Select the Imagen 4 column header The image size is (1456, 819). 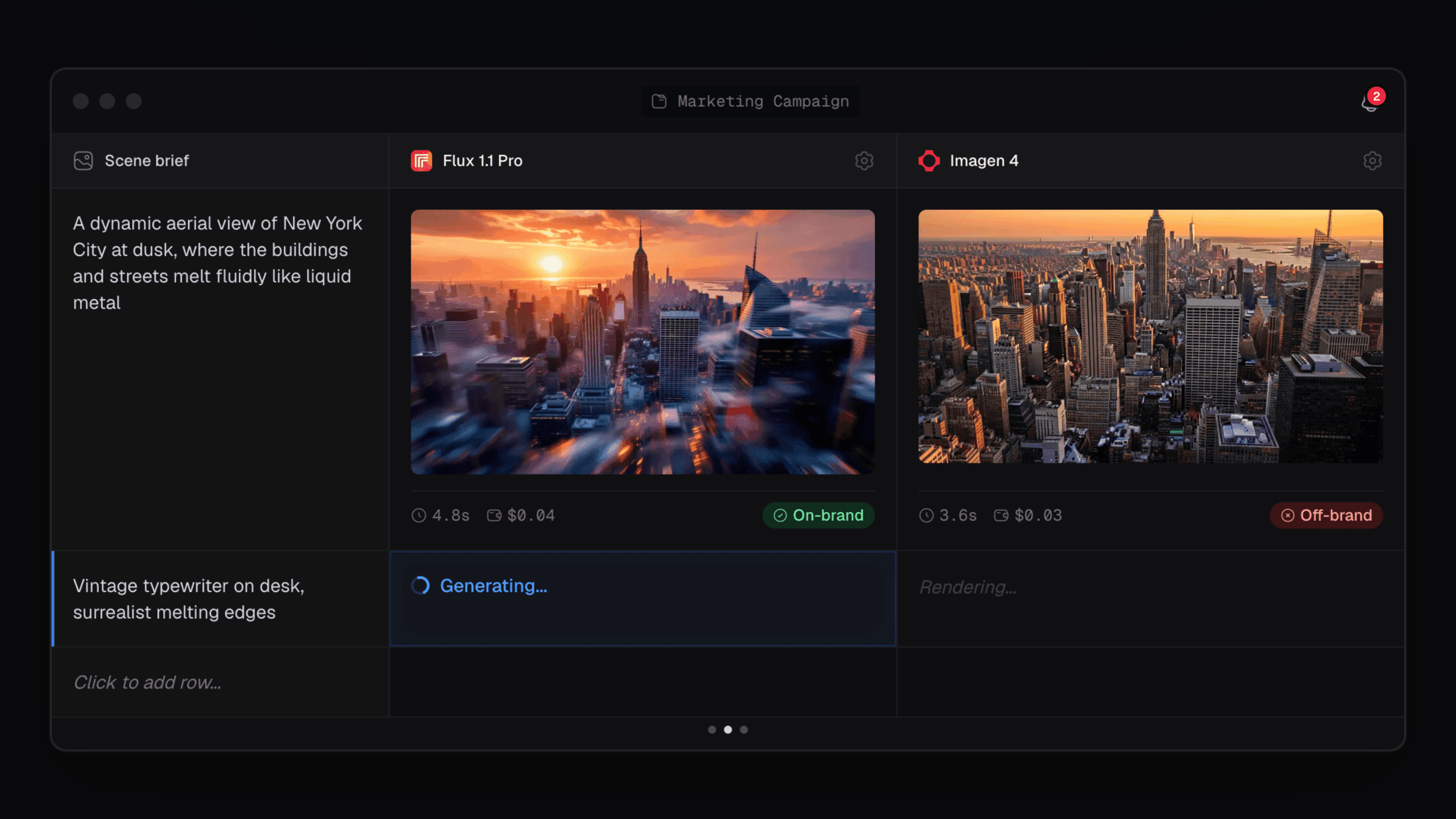(1151, 161)
